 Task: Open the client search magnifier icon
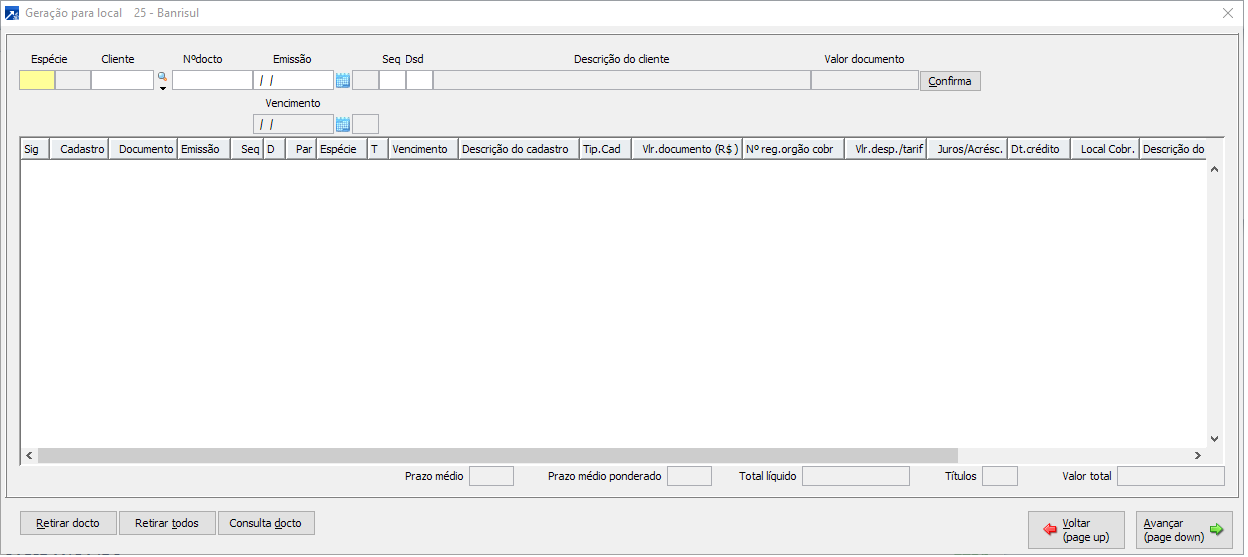tap(162, 77)
